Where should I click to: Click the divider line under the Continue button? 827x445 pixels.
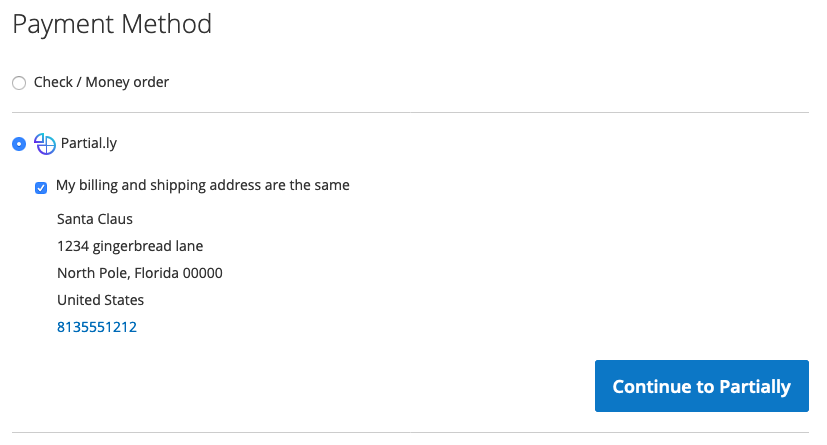click(410, 433)
